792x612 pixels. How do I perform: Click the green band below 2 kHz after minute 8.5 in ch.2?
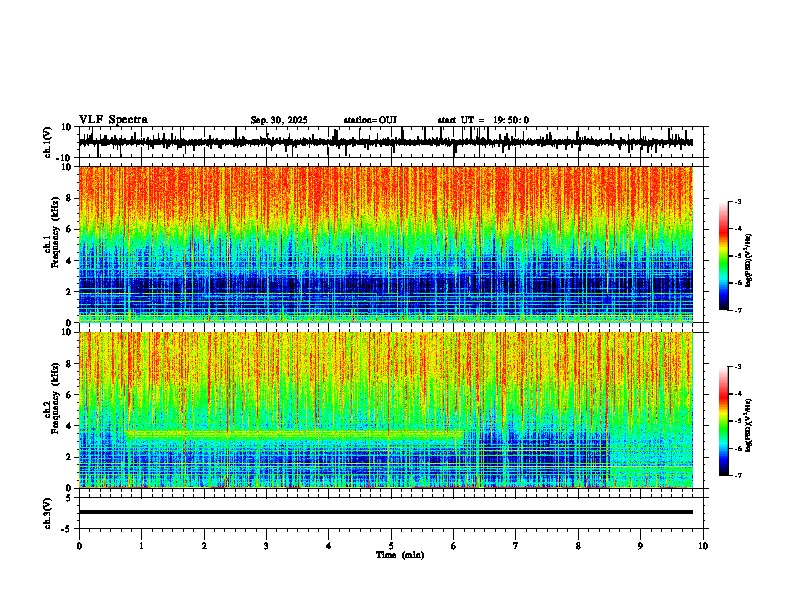[x=651, y=470]
